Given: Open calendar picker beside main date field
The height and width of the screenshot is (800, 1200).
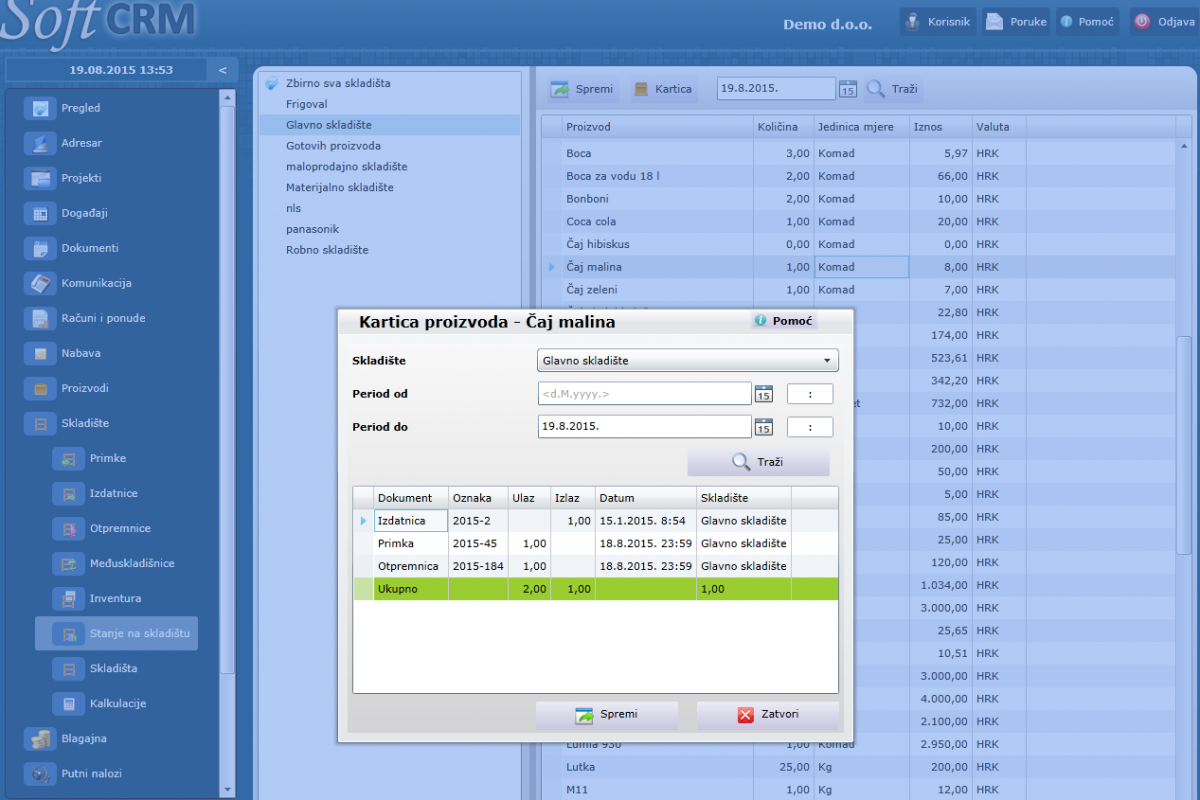Looking at the screenshot, I should pyautogui.click(x=848, y=89).
